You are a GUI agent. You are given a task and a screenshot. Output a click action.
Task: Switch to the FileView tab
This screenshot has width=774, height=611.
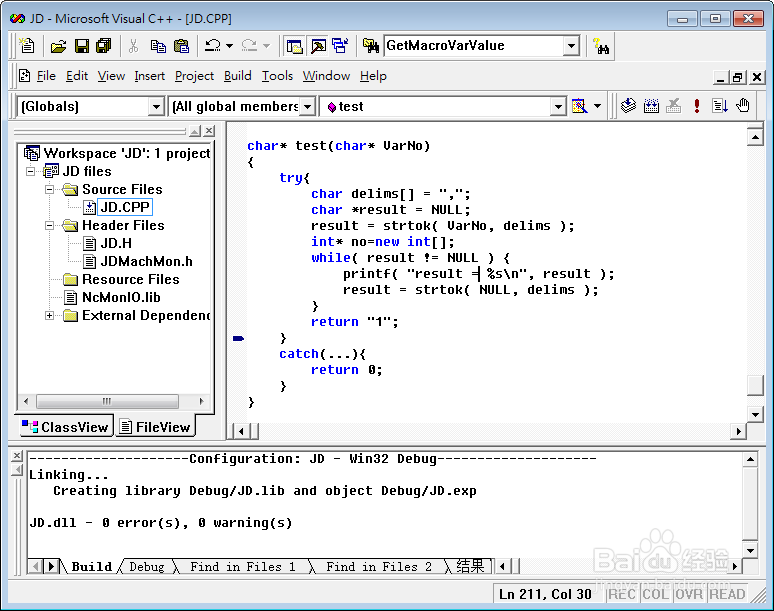click(155, 426)
